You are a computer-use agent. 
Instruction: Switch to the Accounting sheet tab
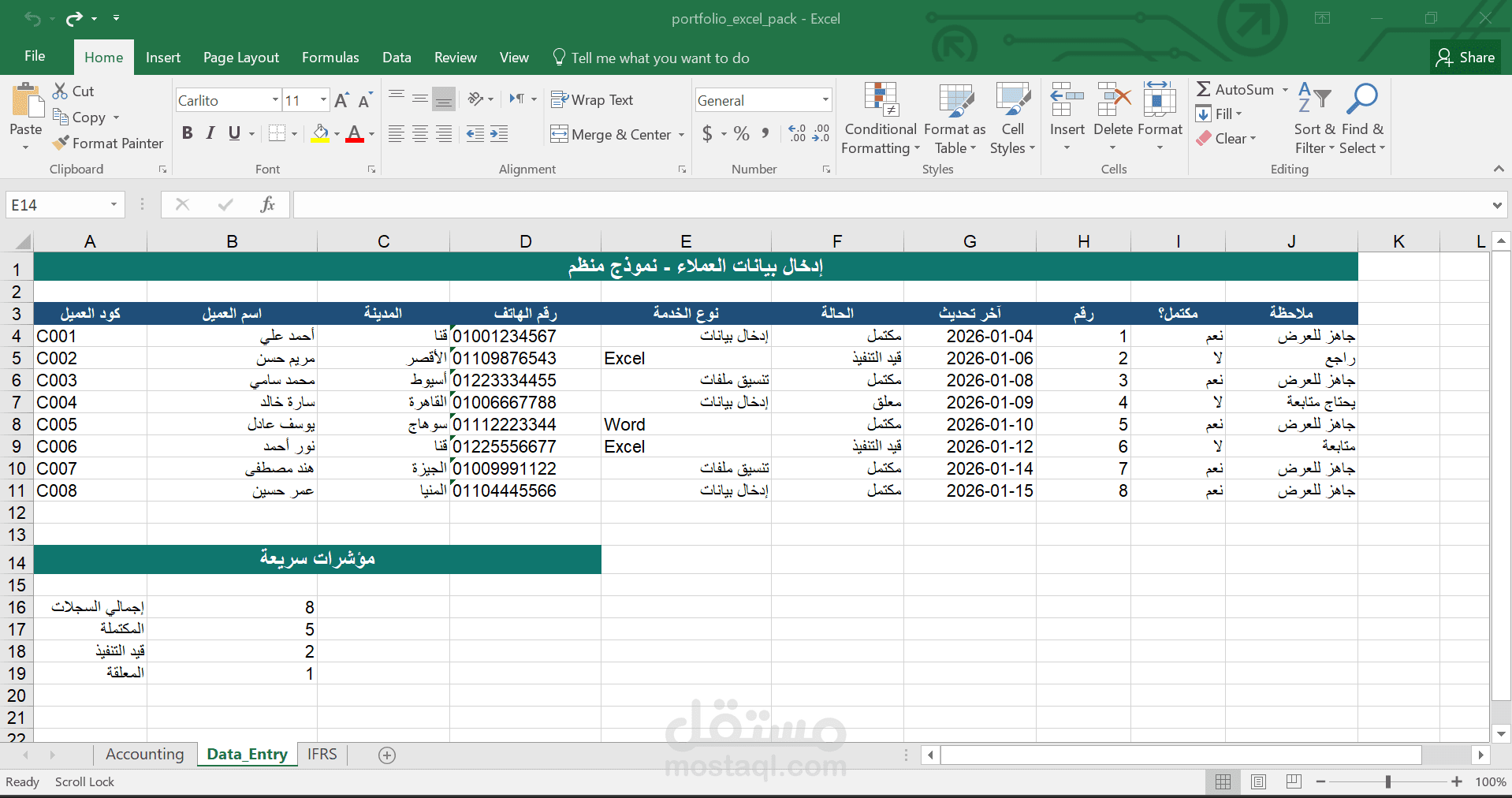[x=145, y=755]
